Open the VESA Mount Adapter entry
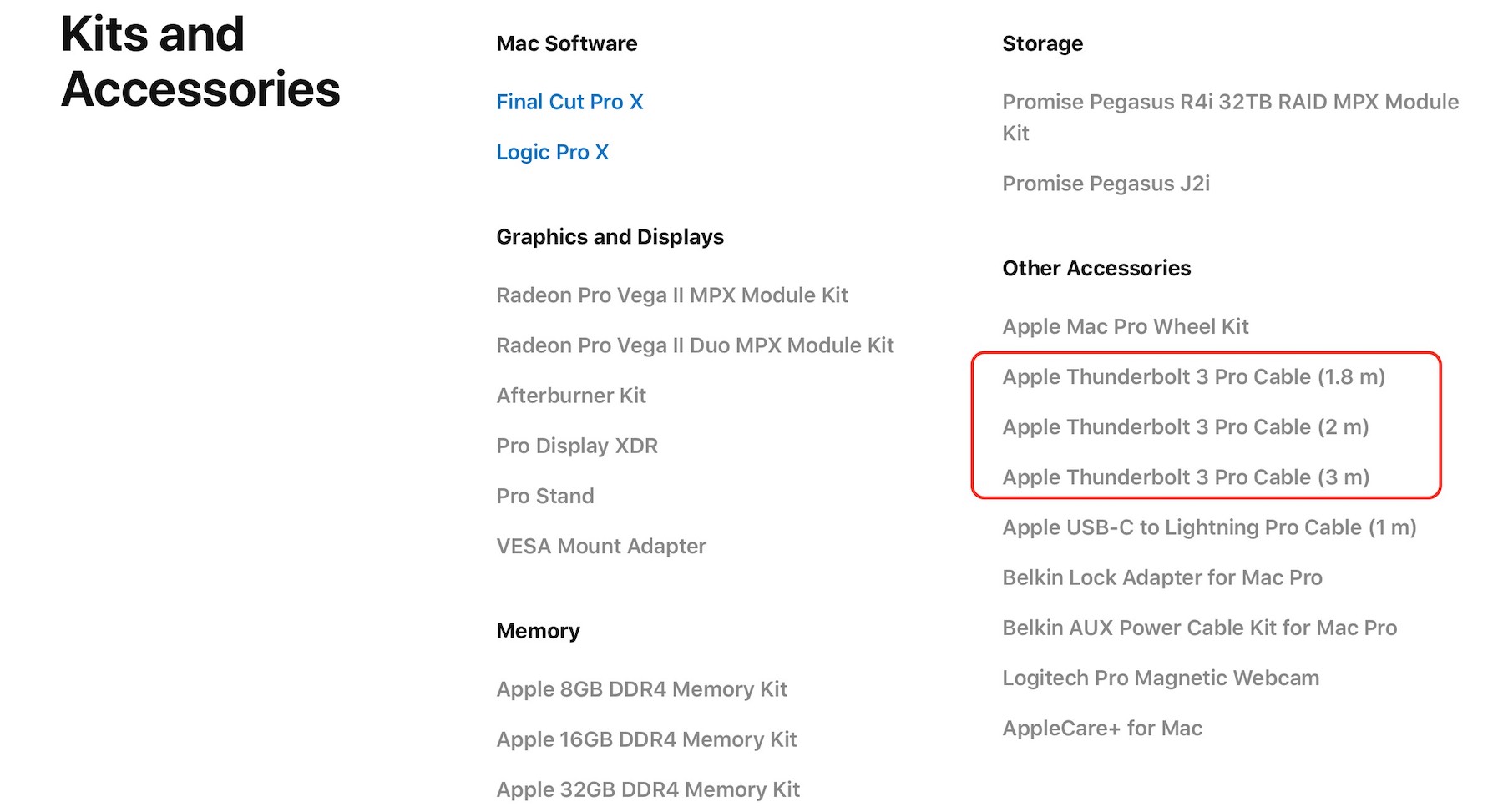 tap(601, 547)
